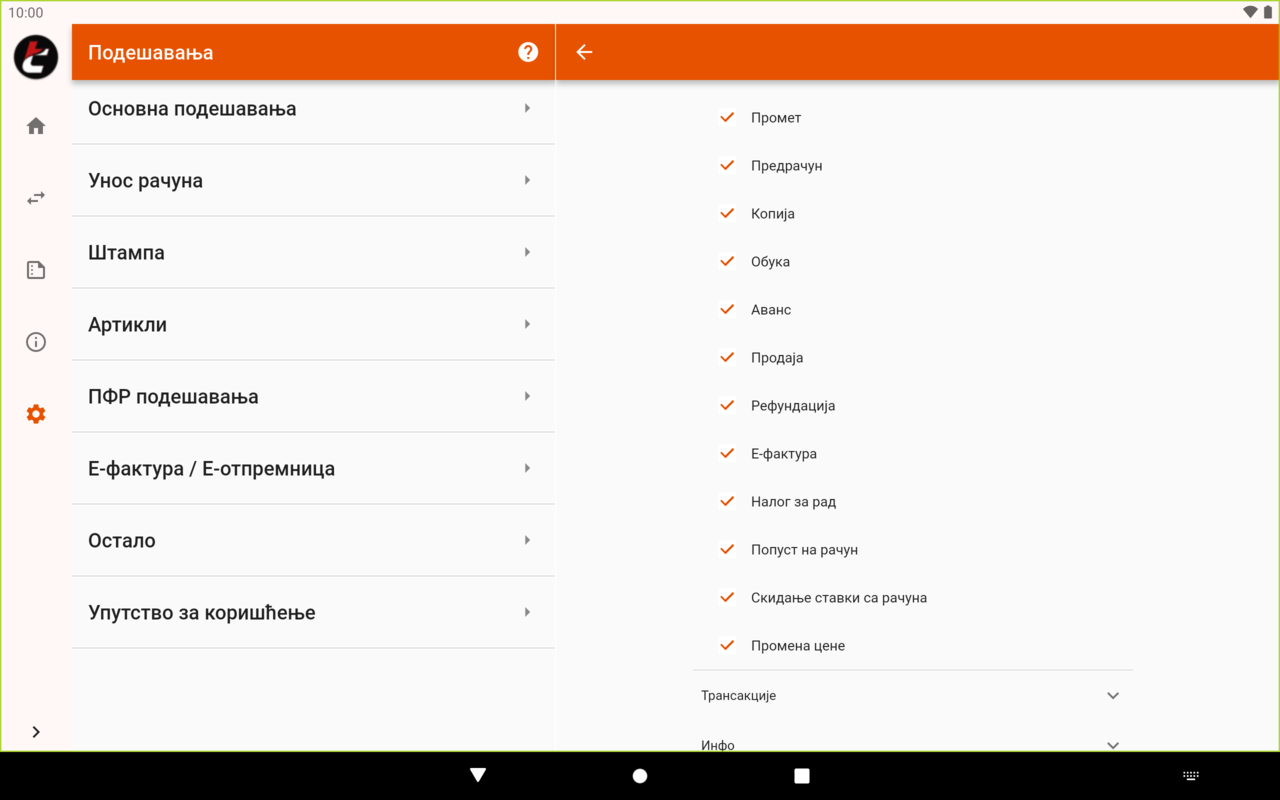Disable the Рефундација checkbox
Viewport: 1280px width, 800px height.
click(727, 405)
